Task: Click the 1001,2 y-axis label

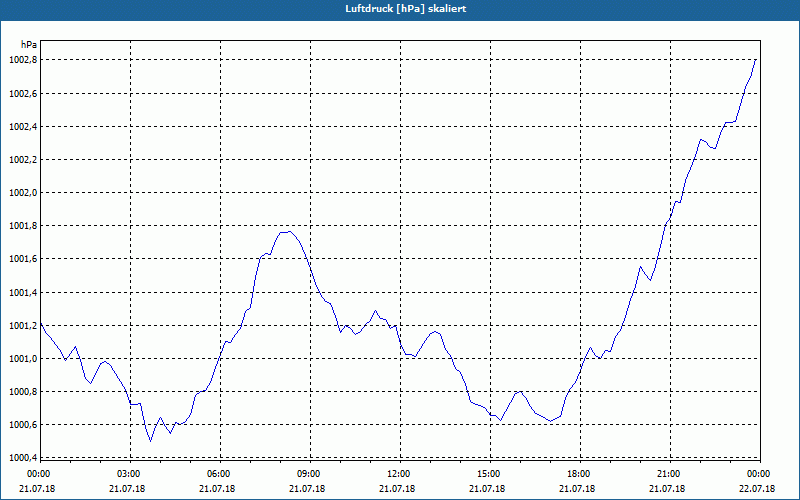Action: 23,326
